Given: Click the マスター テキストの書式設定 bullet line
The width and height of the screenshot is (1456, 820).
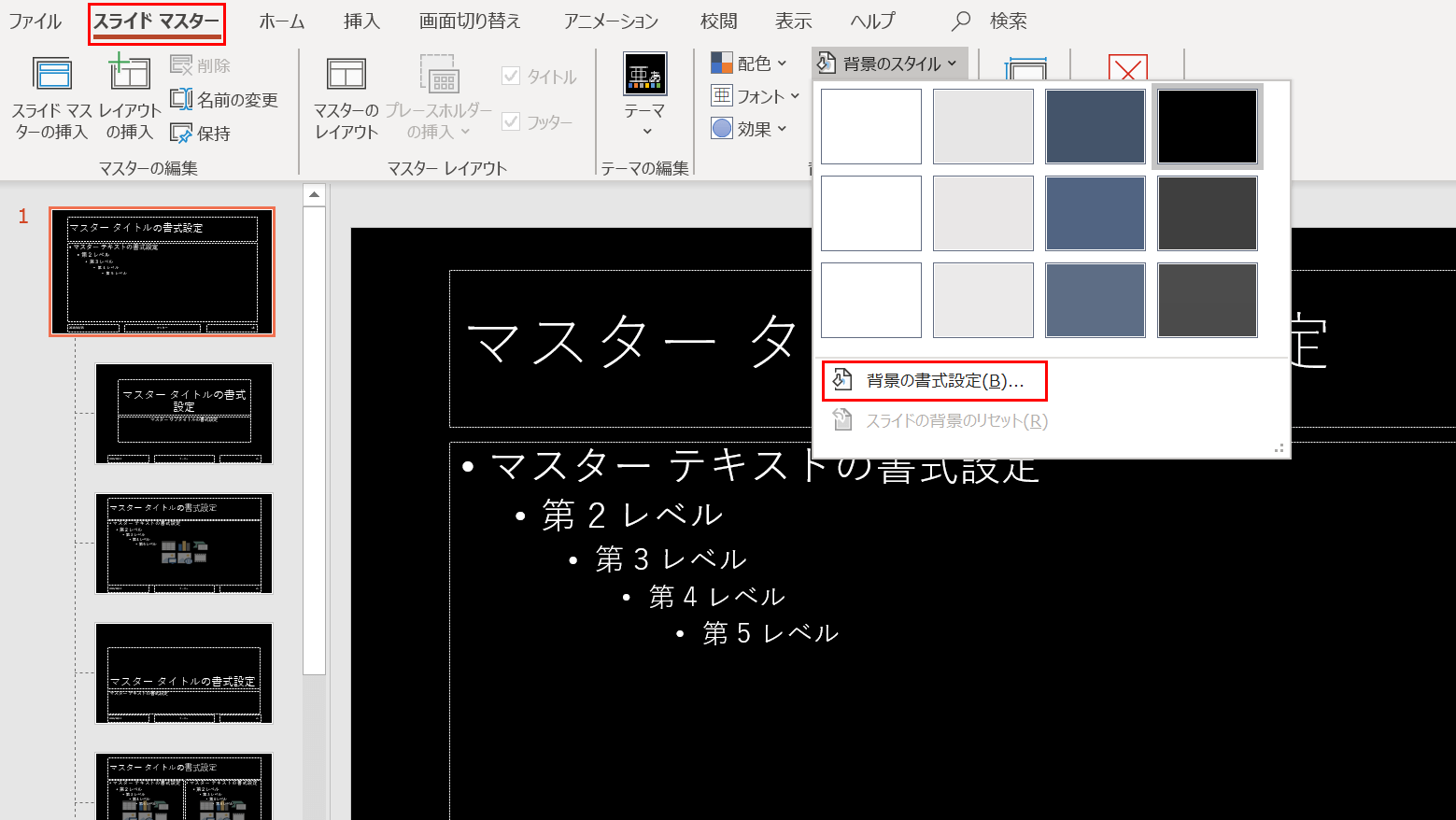Looking at the screenshot, I should pyautogui.click(x=764, y=466).
